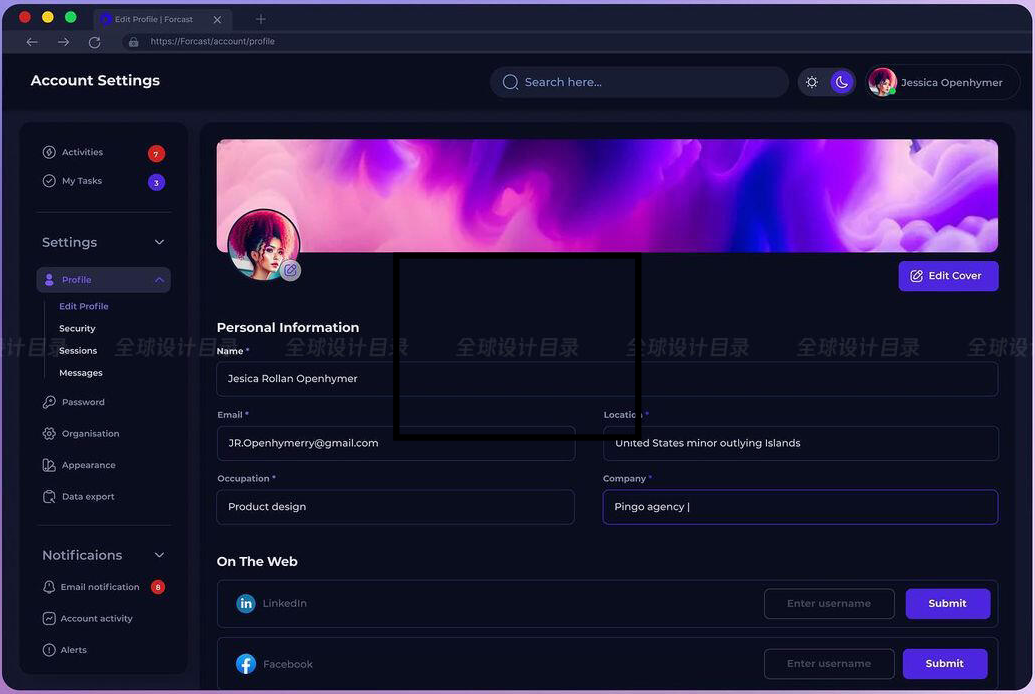Click the Password key icon

pyautogui.click(x=49, y=401)
